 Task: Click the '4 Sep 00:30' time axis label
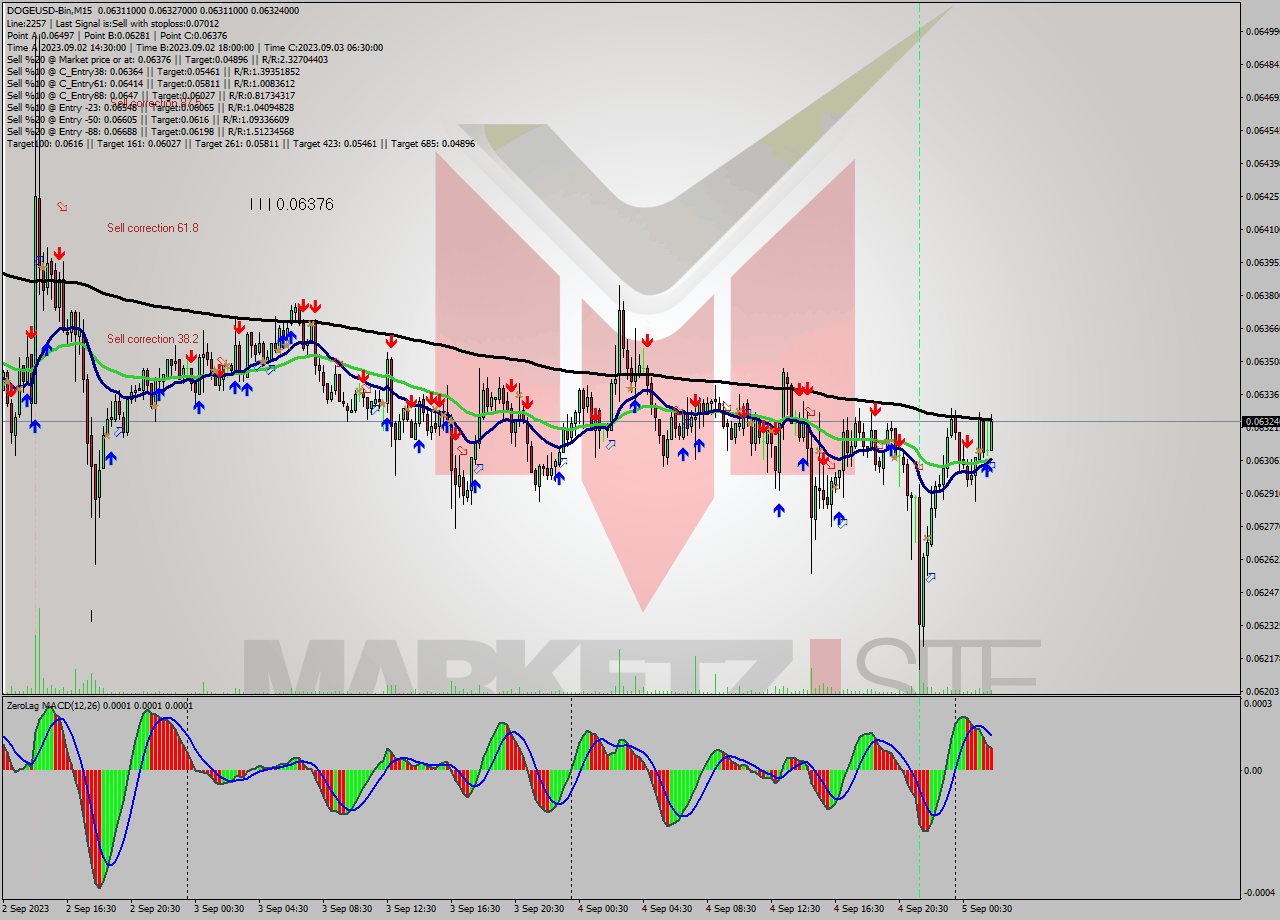pyautogui.click(x=603, y=909)
